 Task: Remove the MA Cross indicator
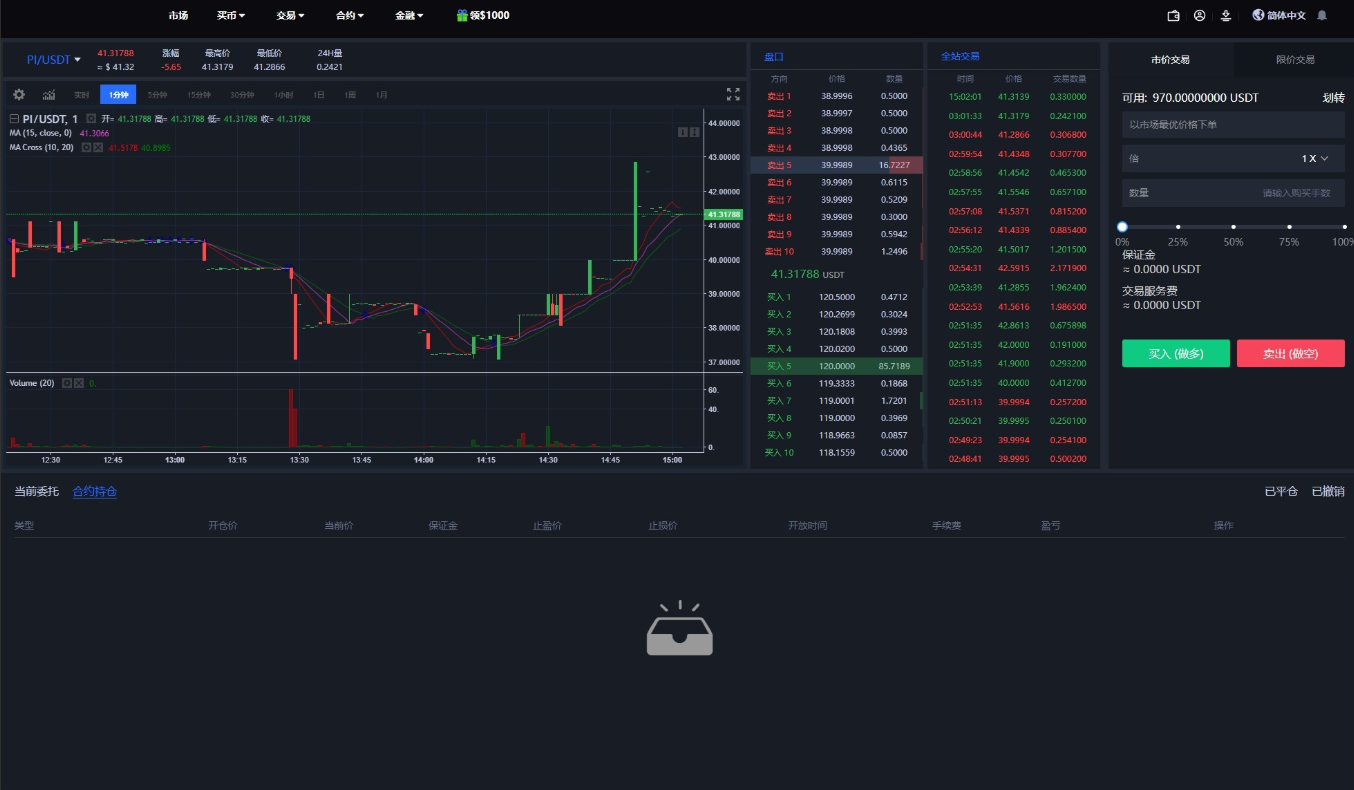pyautogui.click(x=98, y=147)
